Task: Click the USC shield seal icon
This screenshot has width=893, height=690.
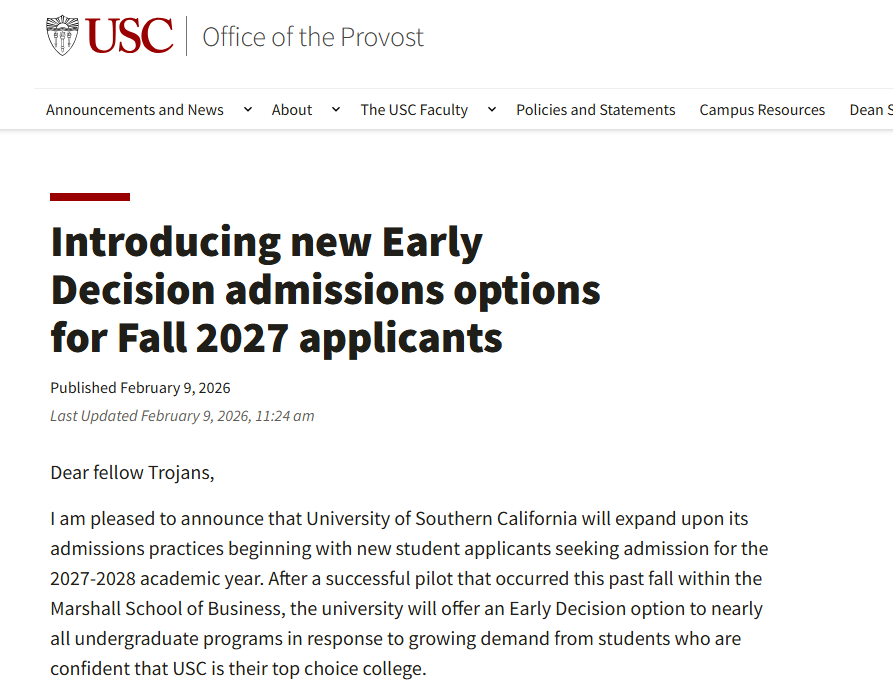Action: (x=62, y=36)
